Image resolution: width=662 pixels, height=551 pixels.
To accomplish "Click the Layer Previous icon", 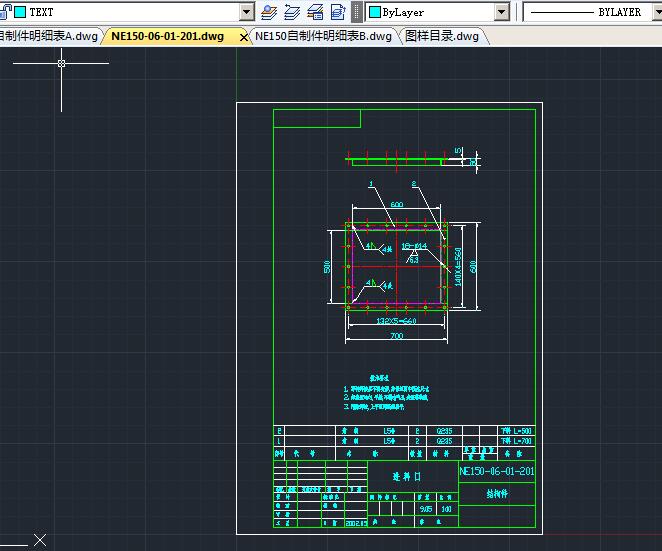I will (x=291, y=12).
